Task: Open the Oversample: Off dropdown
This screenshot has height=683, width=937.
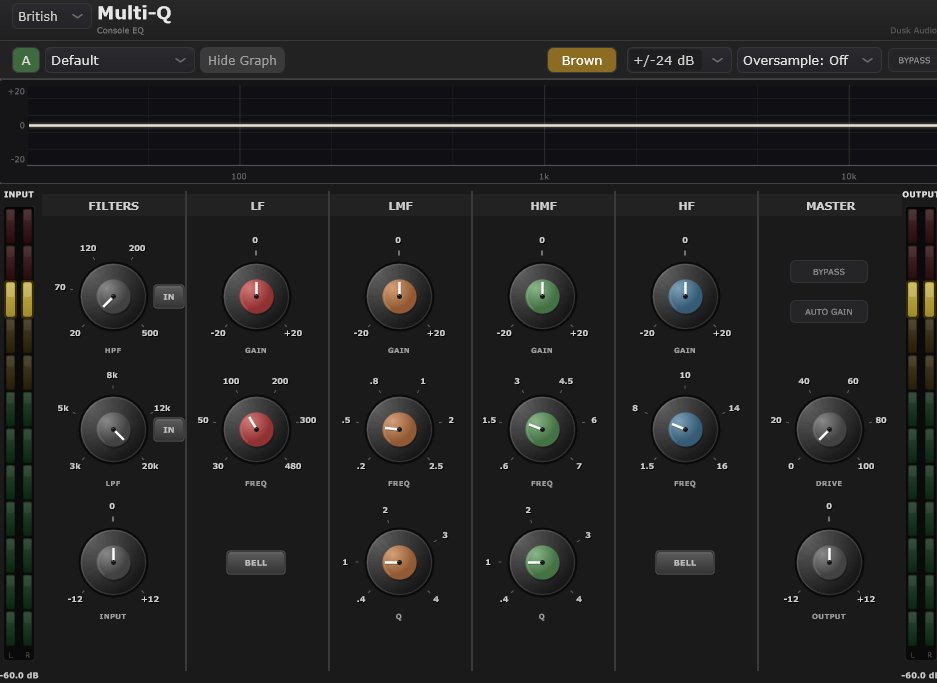Action: coord(809,60)
